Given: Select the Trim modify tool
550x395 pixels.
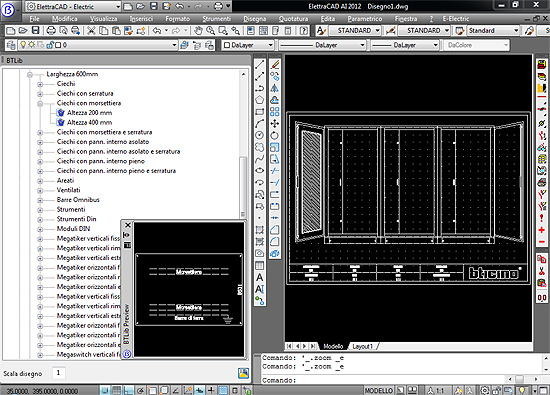Looking at the screenshot, I should point(275,171).
